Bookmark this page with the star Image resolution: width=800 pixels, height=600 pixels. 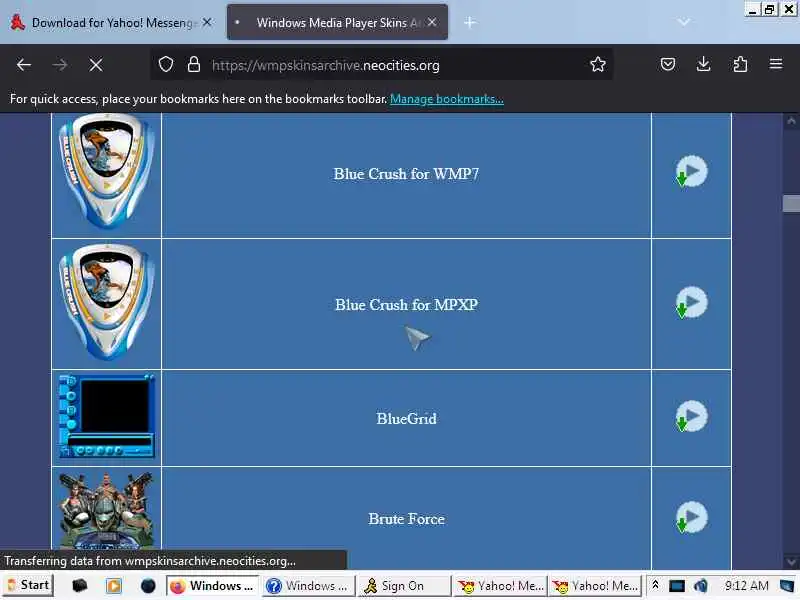[x=598, y=64]
